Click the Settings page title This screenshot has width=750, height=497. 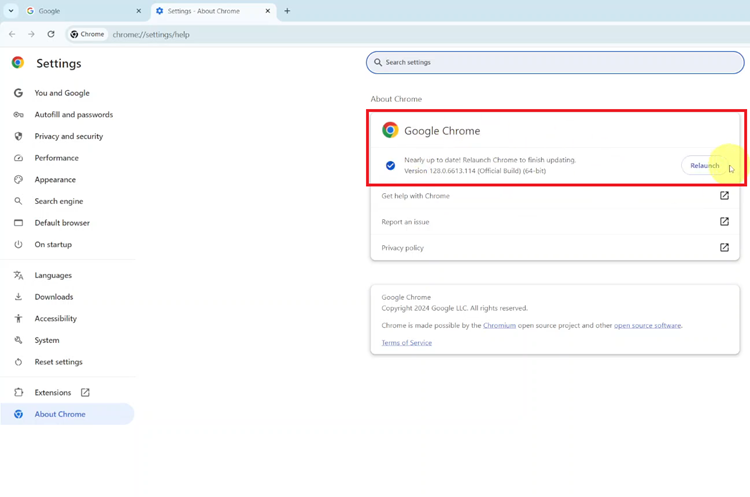(59, 63)
